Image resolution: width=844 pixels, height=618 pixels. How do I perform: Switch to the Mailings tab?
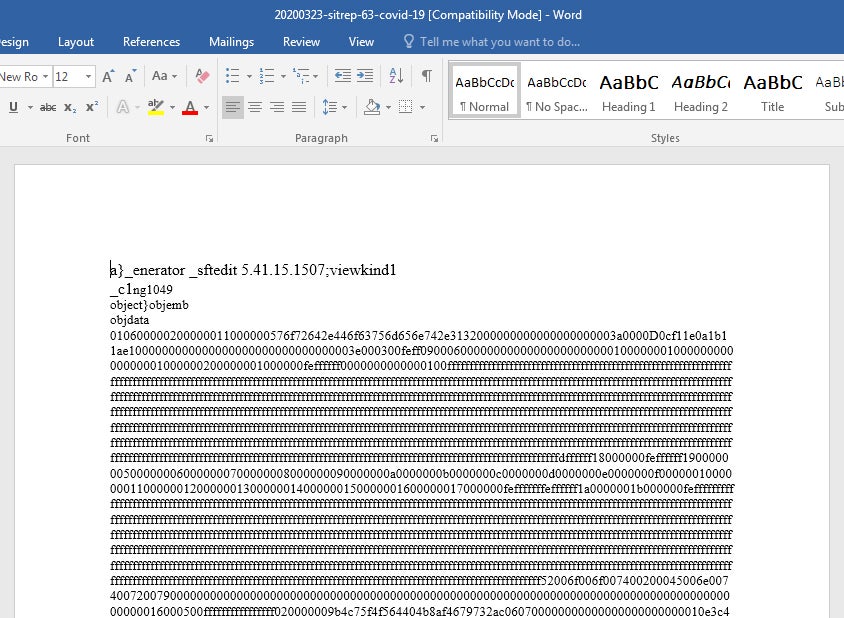(x=231, y=42)
